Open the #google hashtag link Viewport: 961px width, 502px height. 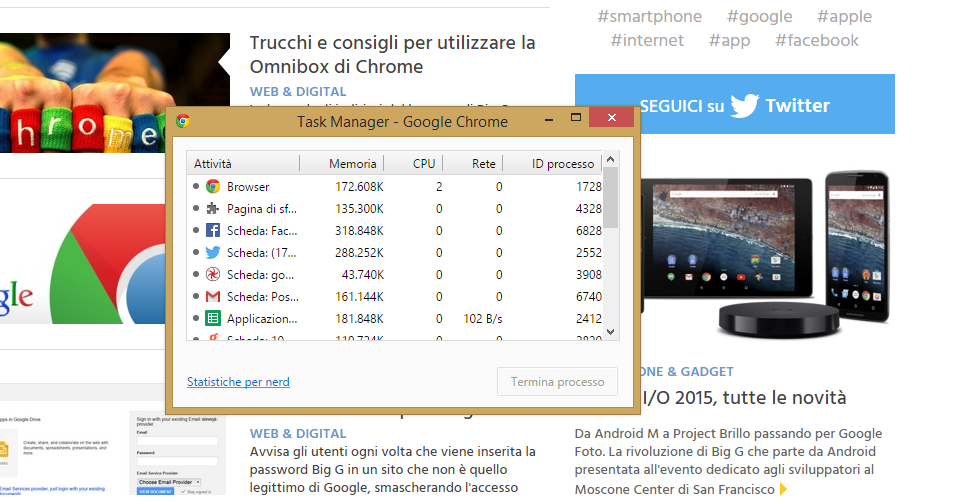point(759,17)
